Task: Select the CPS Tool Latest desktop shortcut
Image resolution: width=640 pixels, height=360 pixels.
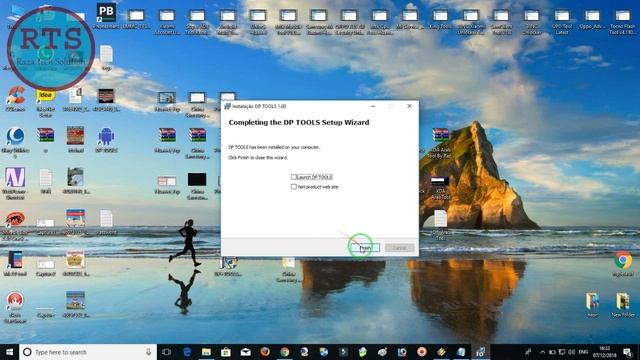Action: [x=562, y=22]
